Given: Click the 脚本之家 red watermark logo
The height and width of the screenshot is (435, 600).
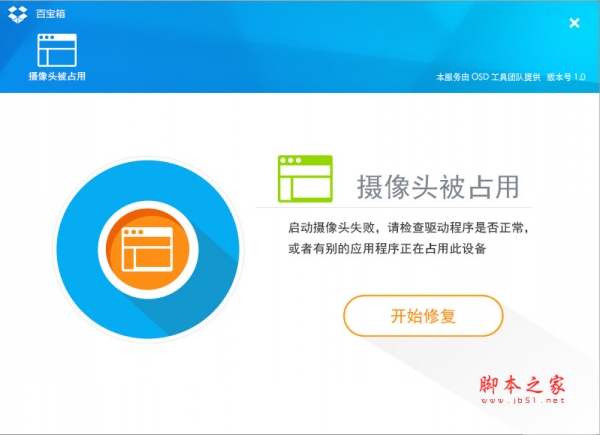Looking at the screenshot, I should click(x=522, y=385).
